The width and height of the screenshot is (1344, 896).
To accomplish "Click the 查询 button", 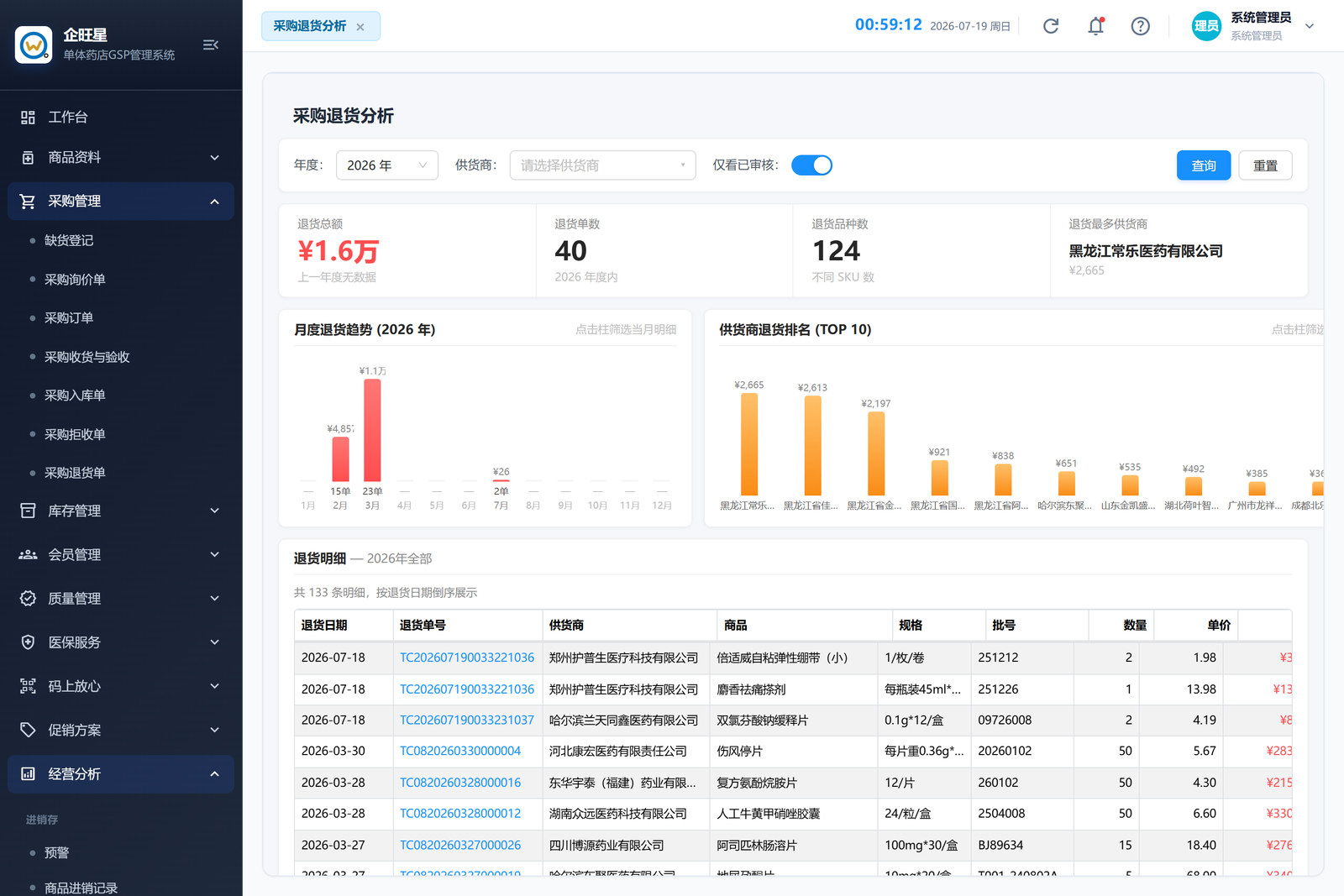I will [1204, 165].
